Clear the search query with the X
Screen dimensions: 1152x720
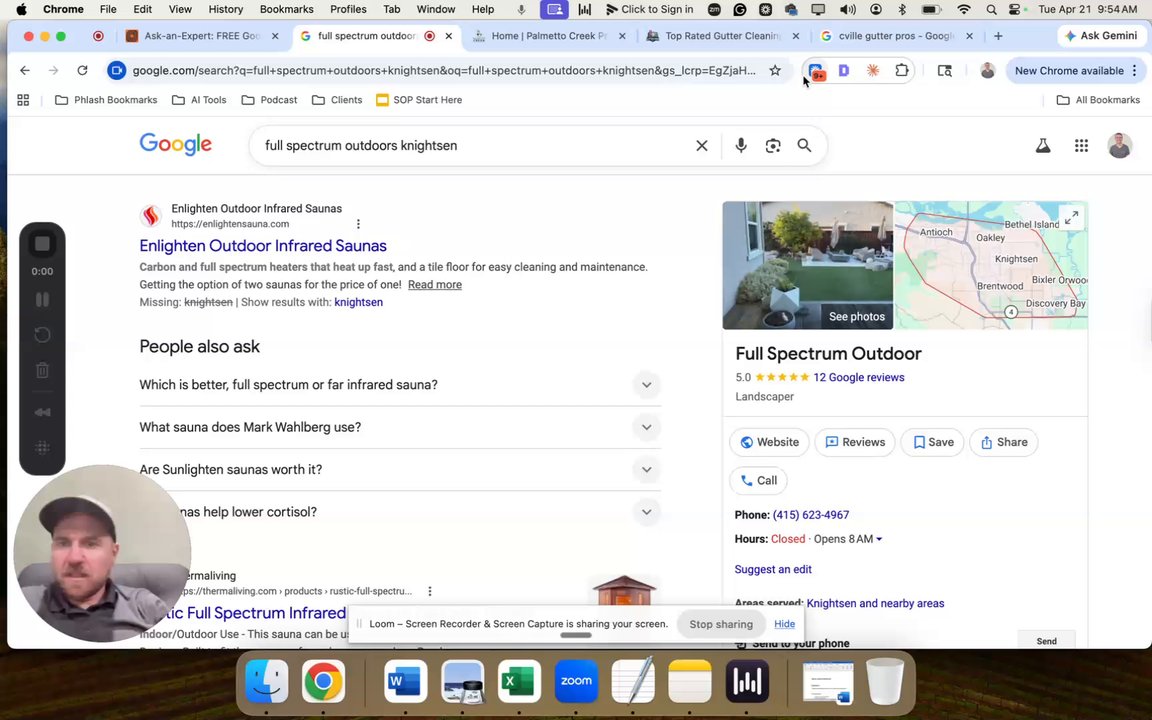tap(702, 145)
